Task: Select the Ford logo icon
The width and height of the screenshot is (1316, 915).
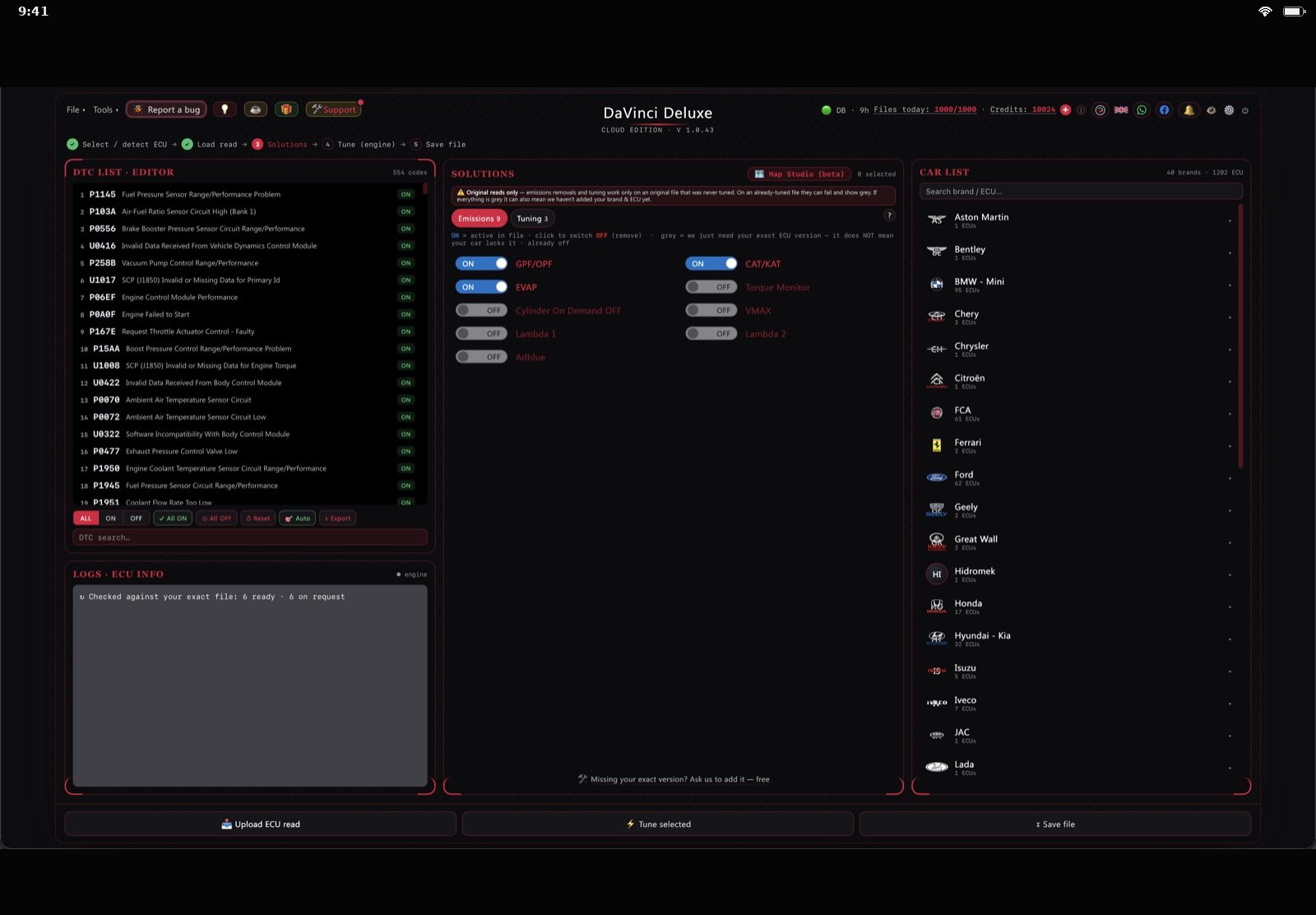Action: coord(937,477)
